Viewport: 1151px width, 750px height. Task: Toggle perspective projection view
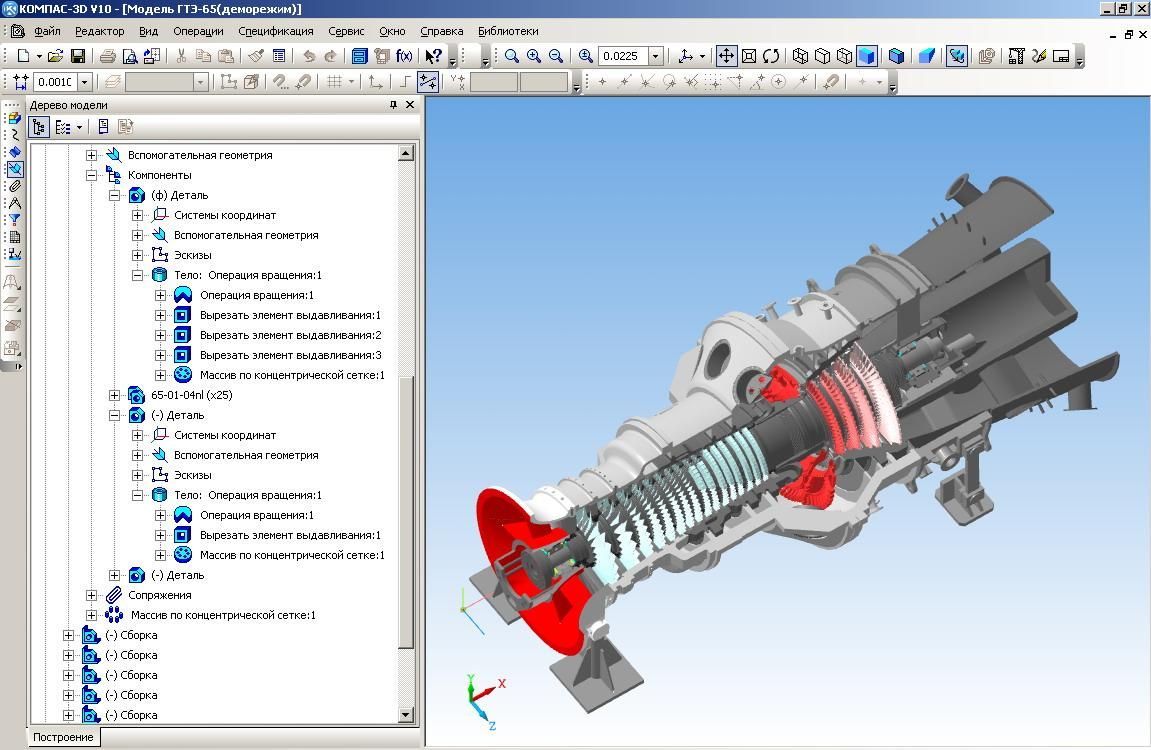(x=926, y=57)
